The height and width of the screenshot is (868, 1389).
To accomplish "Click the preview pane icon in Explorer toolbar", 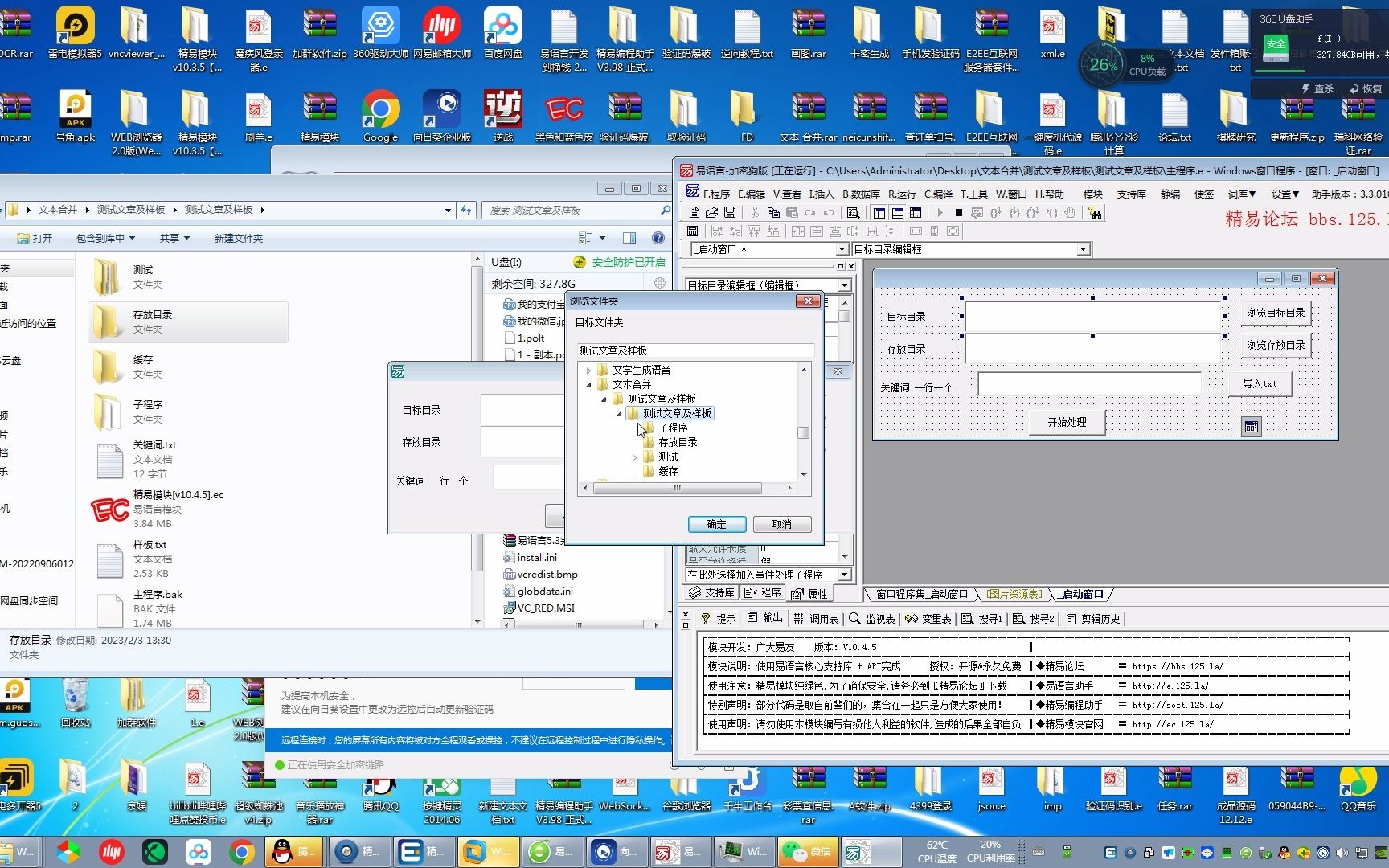I will (x=629, y=238).
